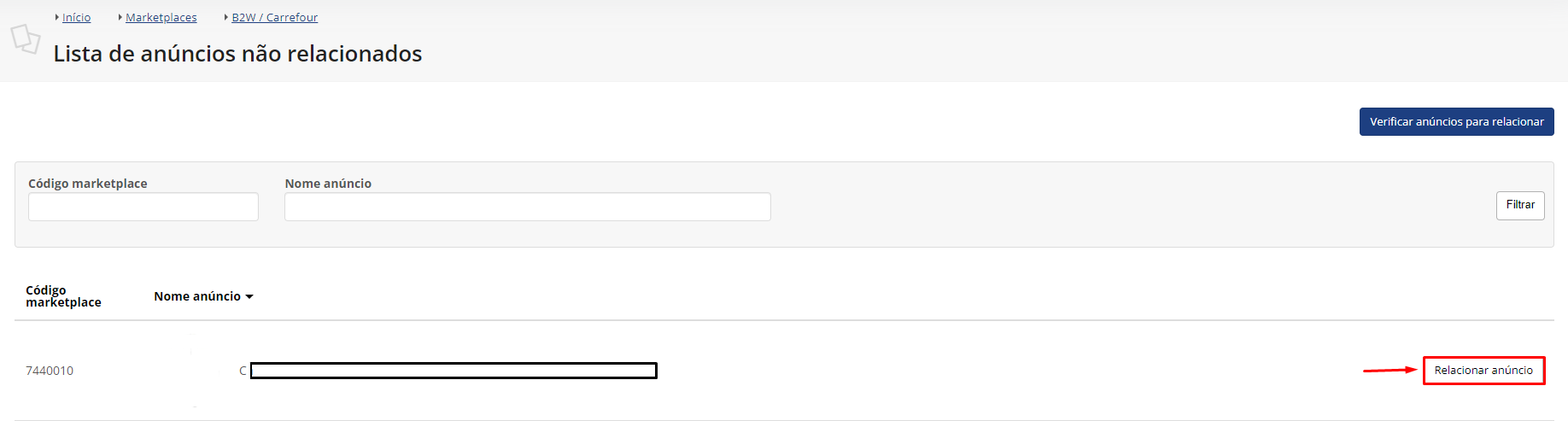Click the Código marketplace column header
This screenshot has width=1568, height=421.
pyautogui.click(x=63, y=296)
